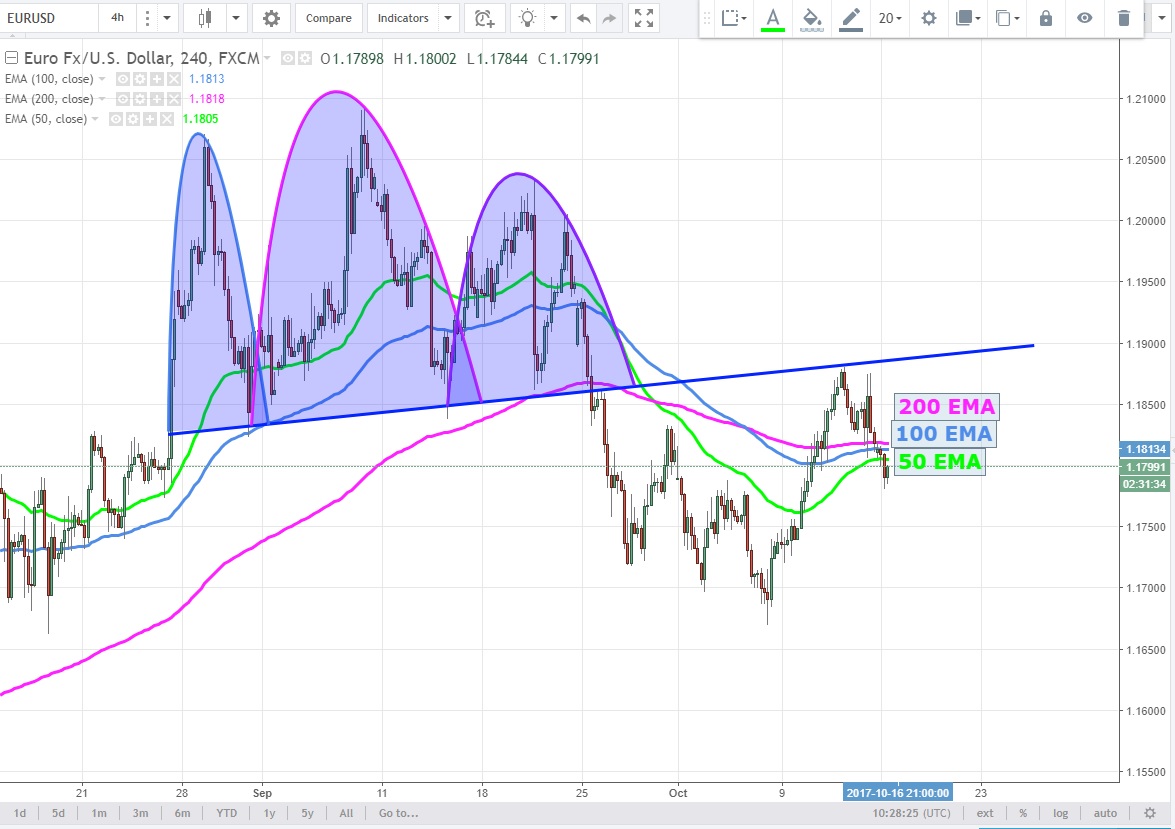Click the lightbulb ideas icon

tap(528, 18)
